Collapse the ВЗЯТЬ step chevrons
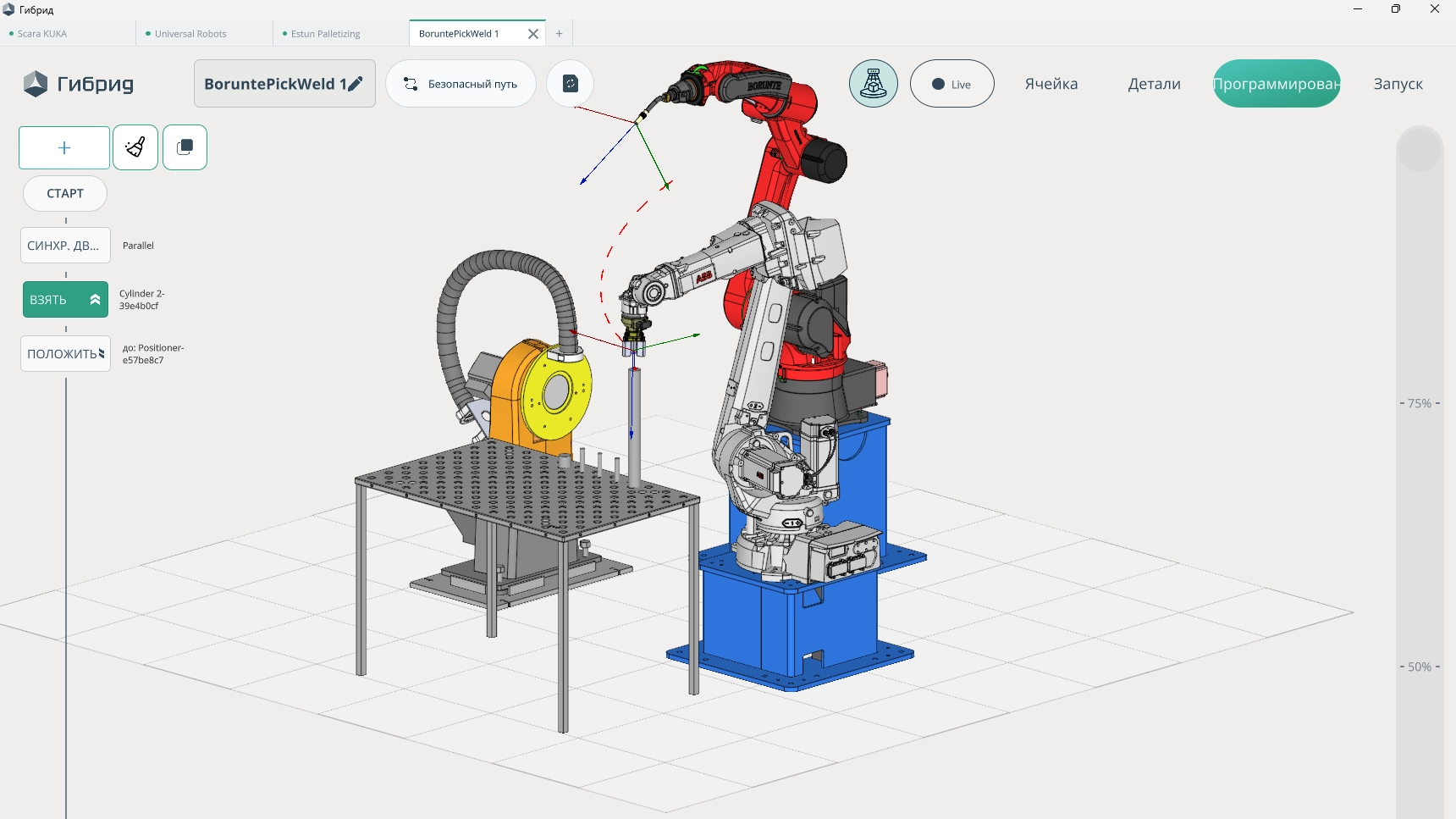 coord(95,300)
